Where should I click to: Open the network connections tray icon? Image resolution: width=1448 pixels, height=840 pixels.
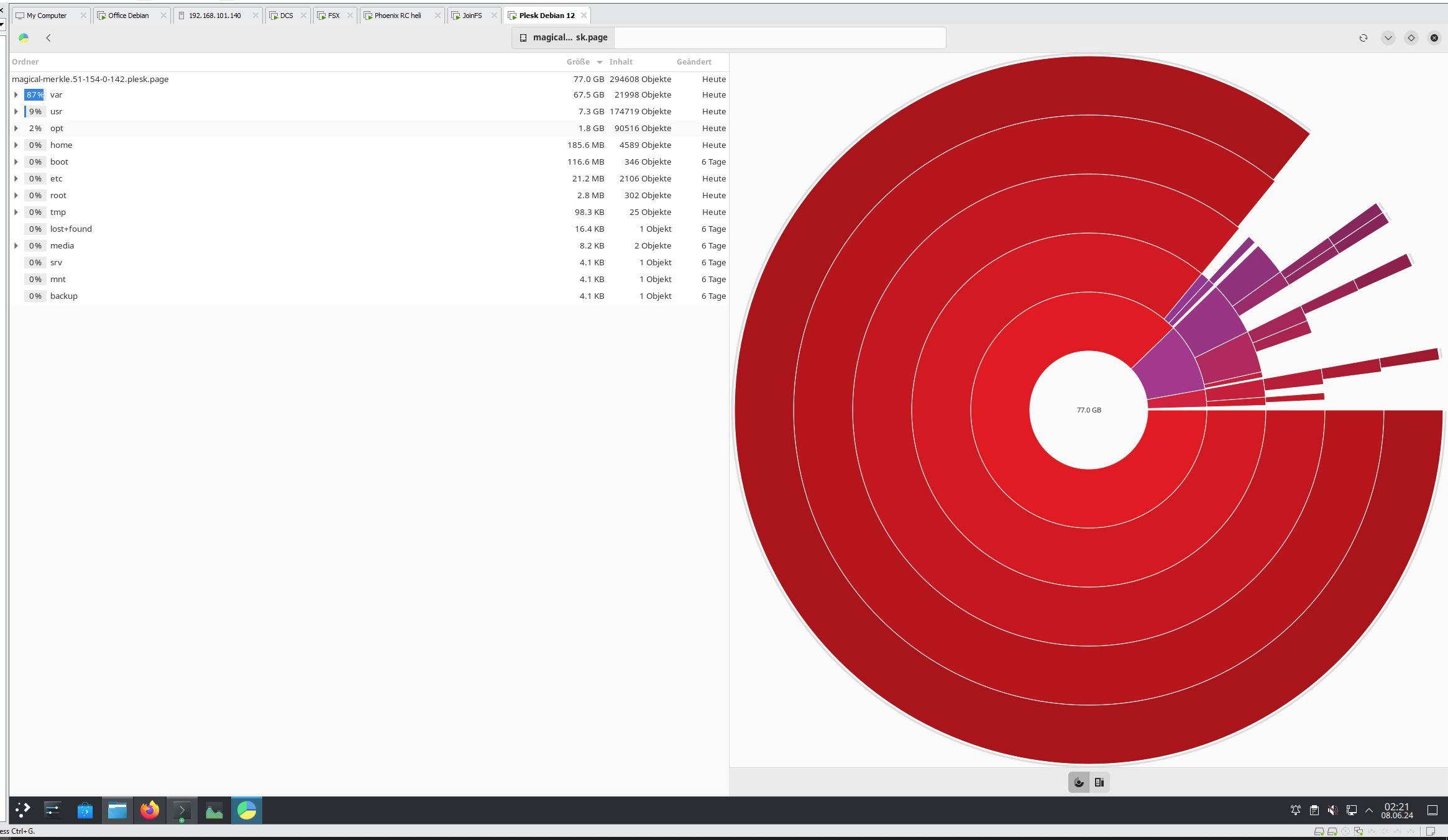coord(1352,810)
